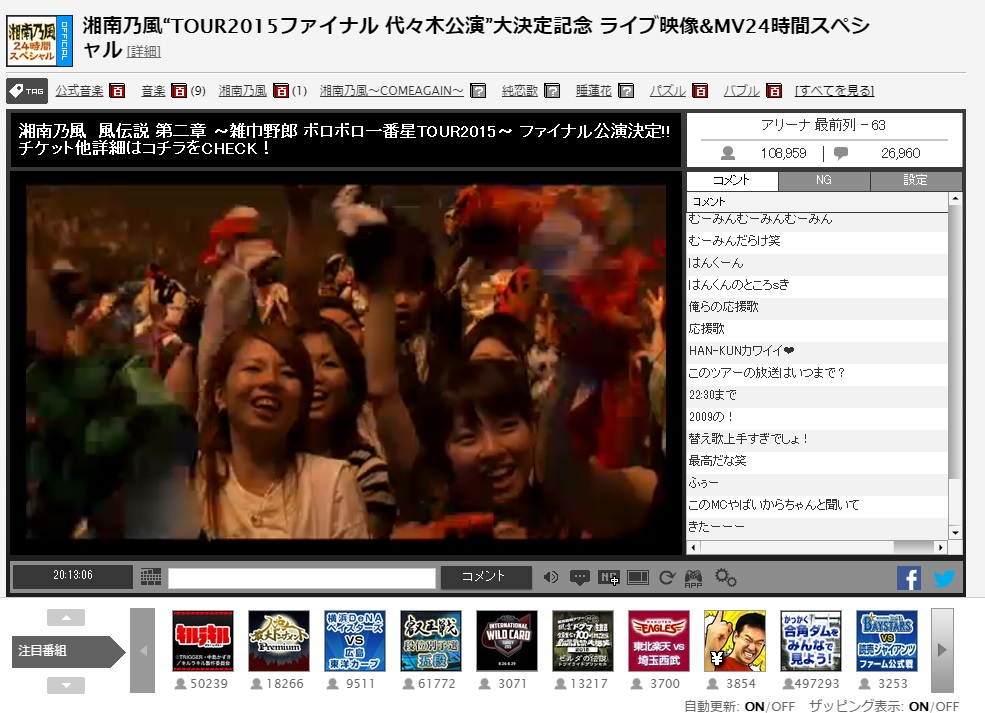Open the 設定 tab in comment panel
Viewport: 985px width, 713px height.
coord(915,181)
